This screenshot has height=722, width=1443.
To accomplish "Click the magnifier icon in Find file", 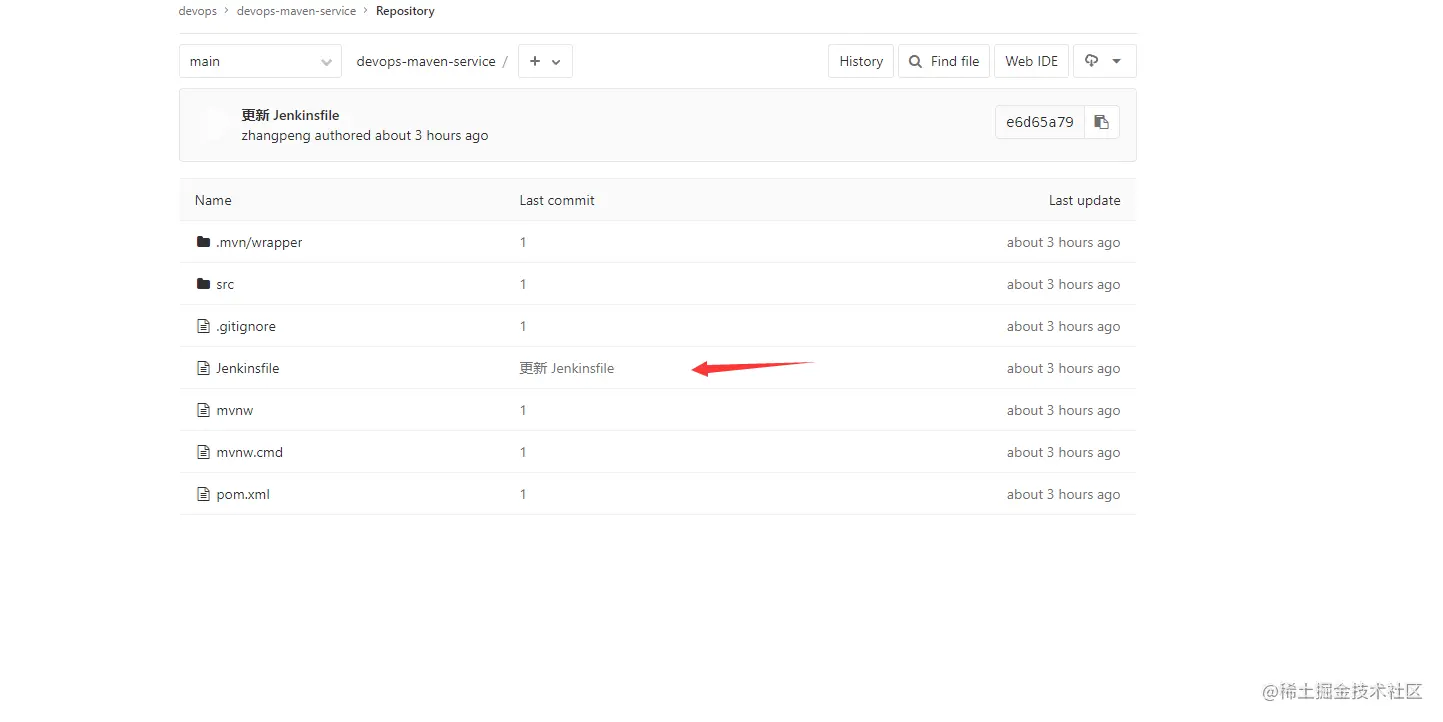I will (x=915, y=61).
